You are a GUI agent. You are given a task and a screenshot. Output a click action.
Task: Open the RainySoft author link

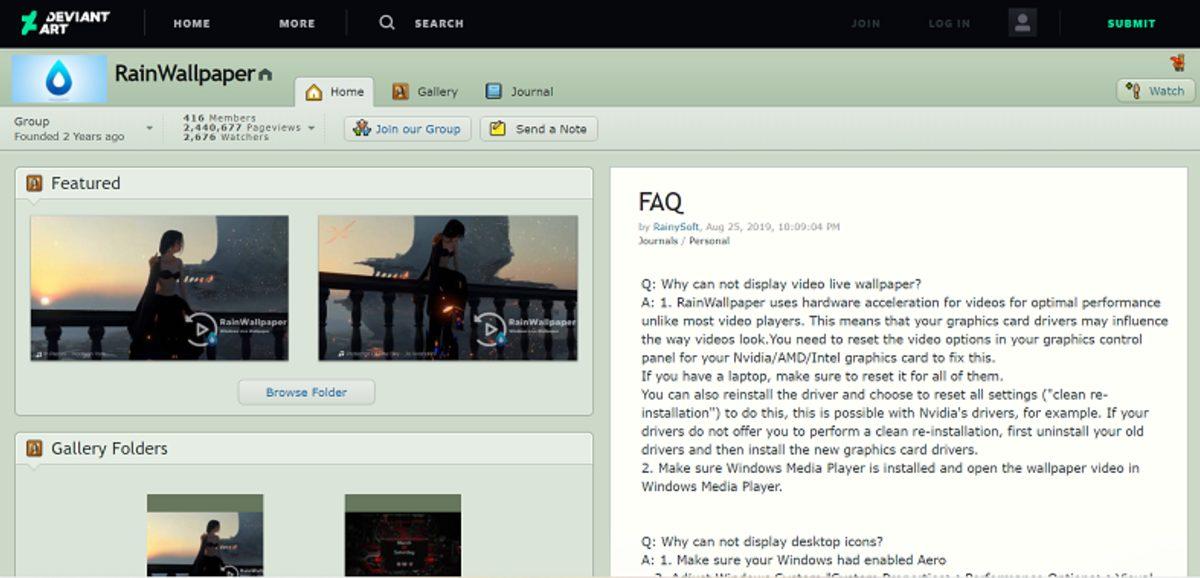click(676, 227)
